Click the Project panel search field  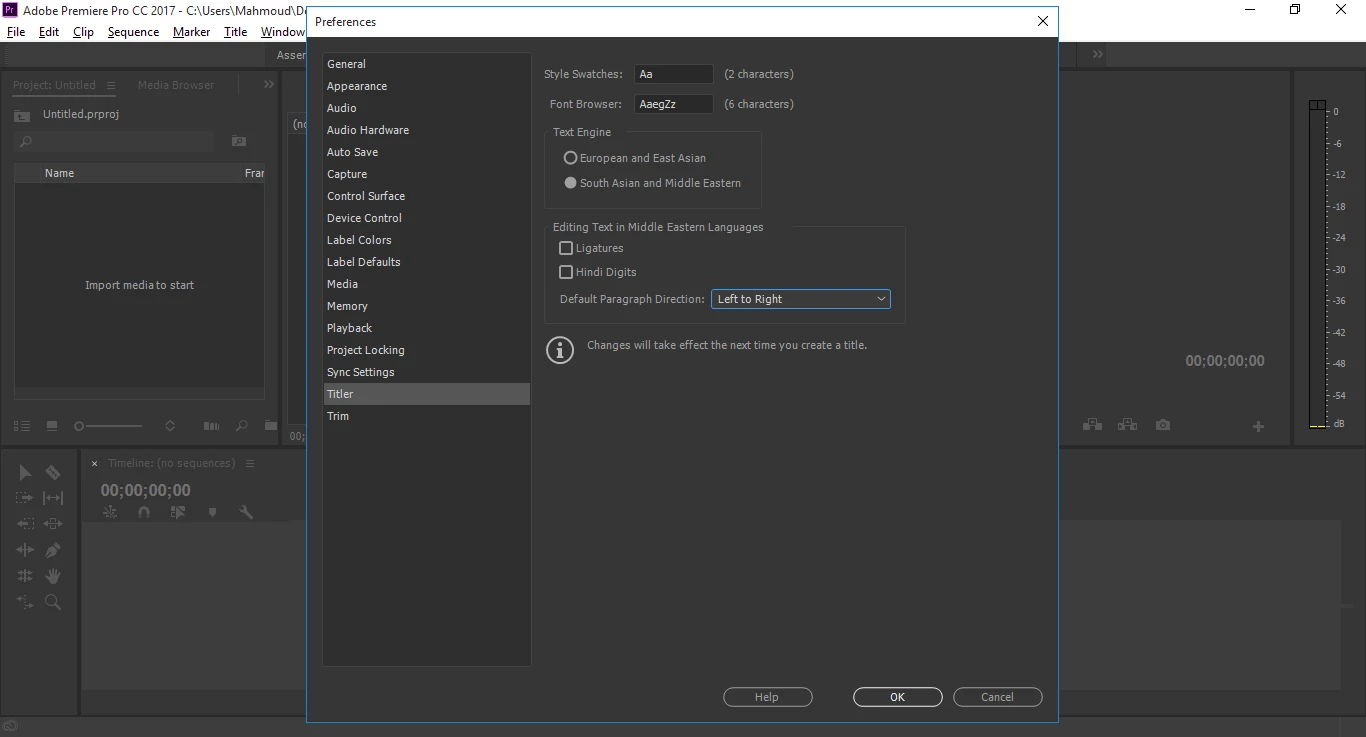(x=114, y=142)
